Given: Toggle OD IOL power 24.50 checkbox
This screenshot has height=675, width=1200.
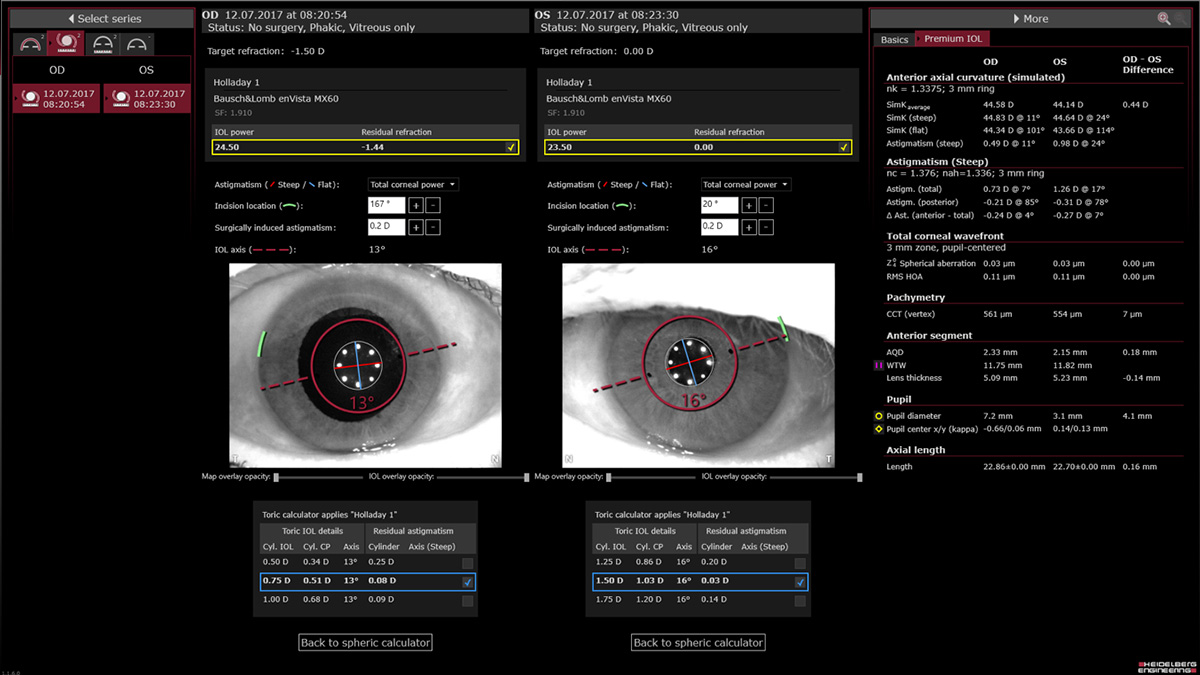Looking at the screenshot, I should coord(511,147).
